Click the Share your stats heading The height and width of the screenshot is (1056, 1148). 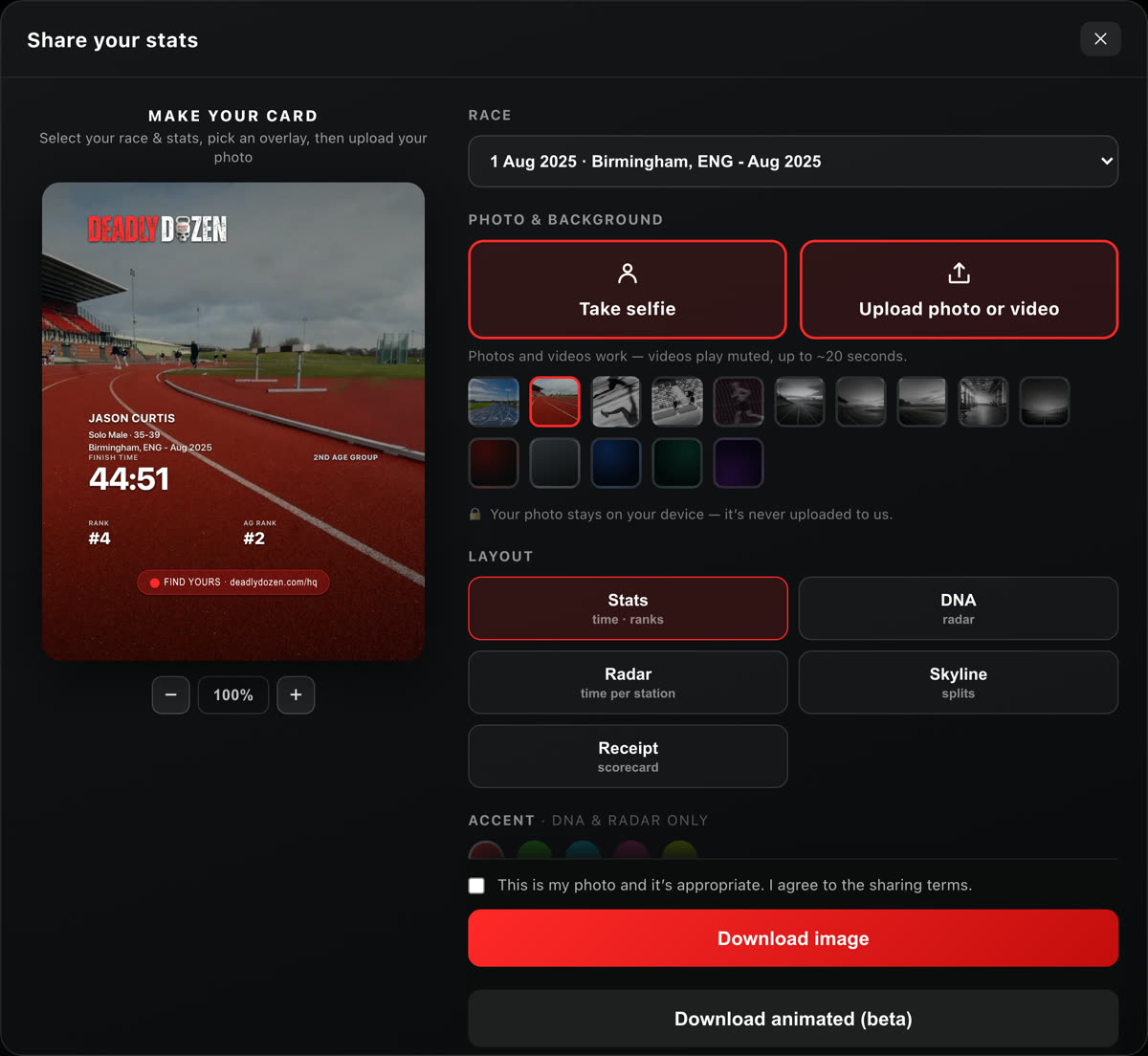tap(113, 40)
